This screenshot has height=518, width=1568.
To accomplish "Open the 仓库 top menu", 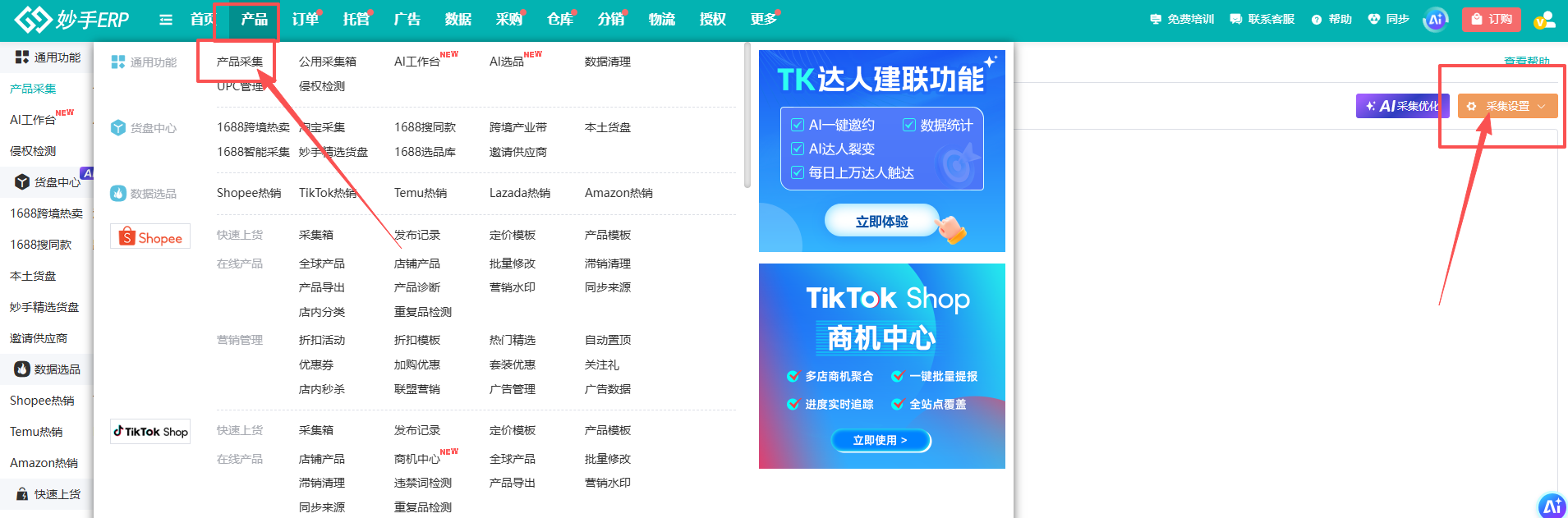I will (x=560, y=20).
